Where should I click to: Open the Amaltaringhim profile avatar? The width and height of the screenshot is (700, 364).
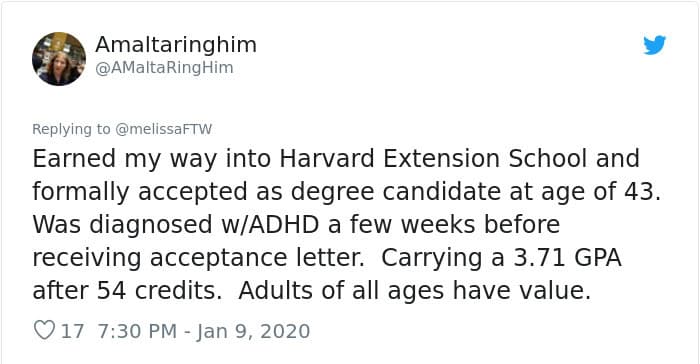59,59
